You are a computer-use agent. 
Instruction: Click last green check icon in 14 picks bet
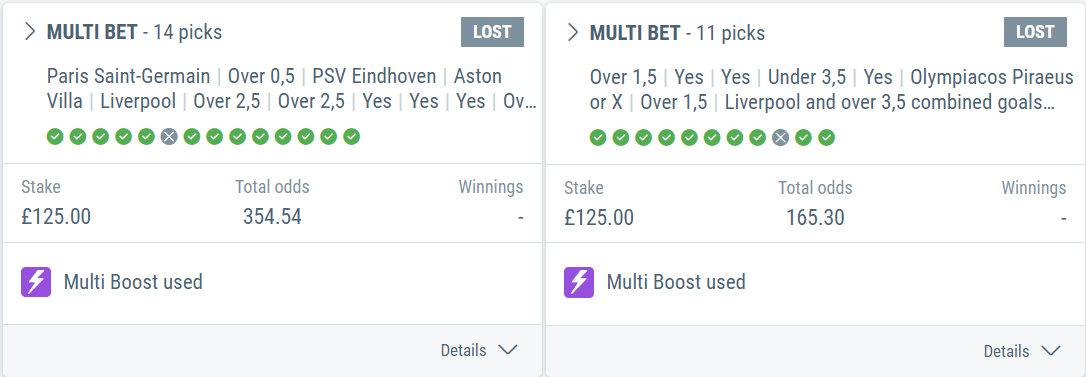[x=352, y=137]
